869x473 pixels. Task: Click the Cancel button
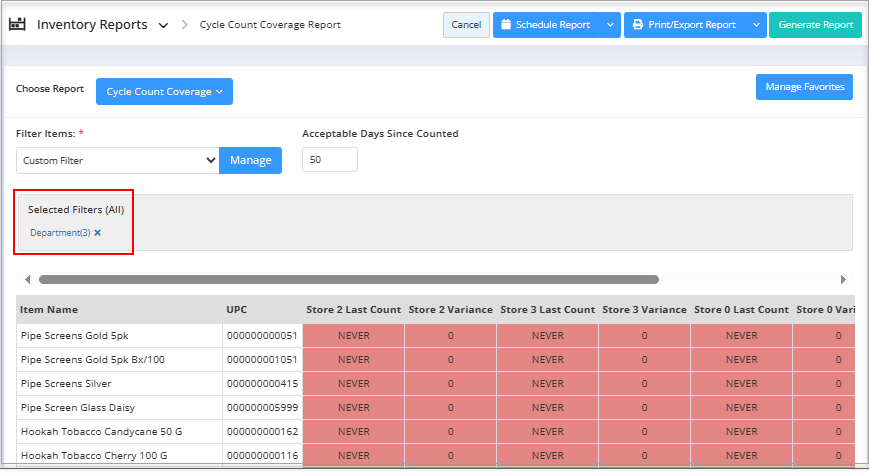coord(466,25)
